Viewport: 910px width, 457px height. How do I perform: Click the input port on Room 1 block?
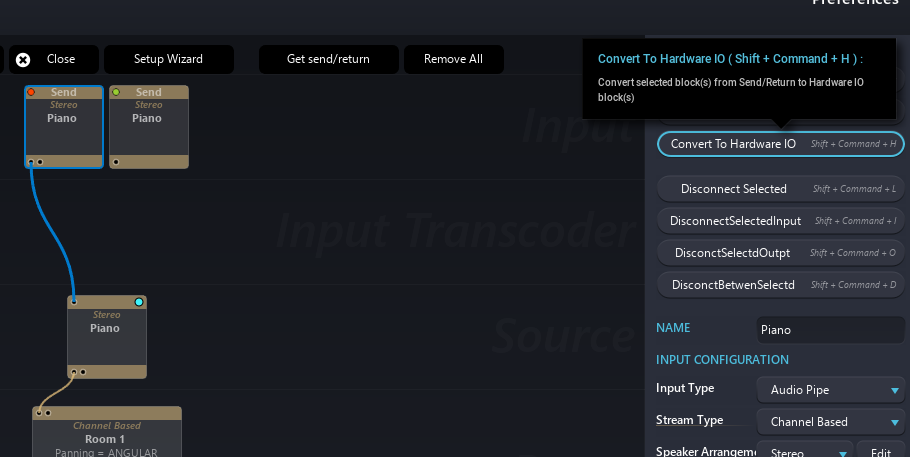39,412
